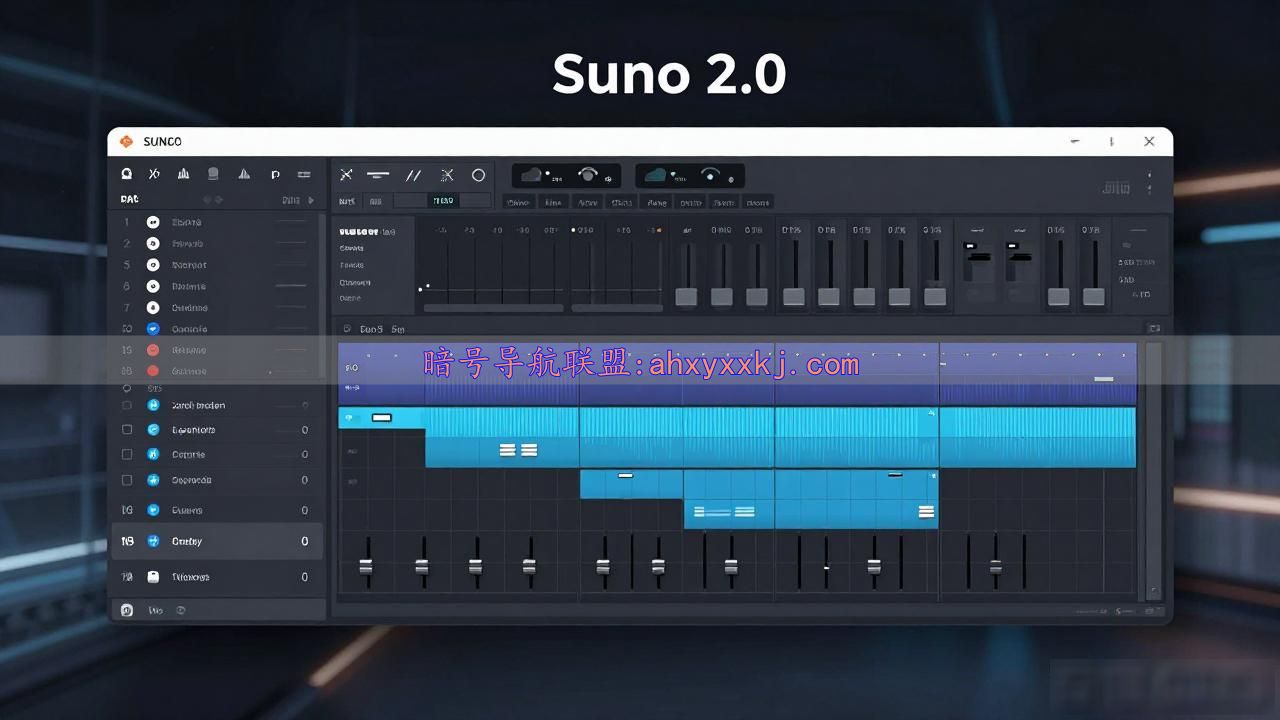Click the last small tab below the cloud displays
Screen dimensions: 1280x720
point(758,202)
